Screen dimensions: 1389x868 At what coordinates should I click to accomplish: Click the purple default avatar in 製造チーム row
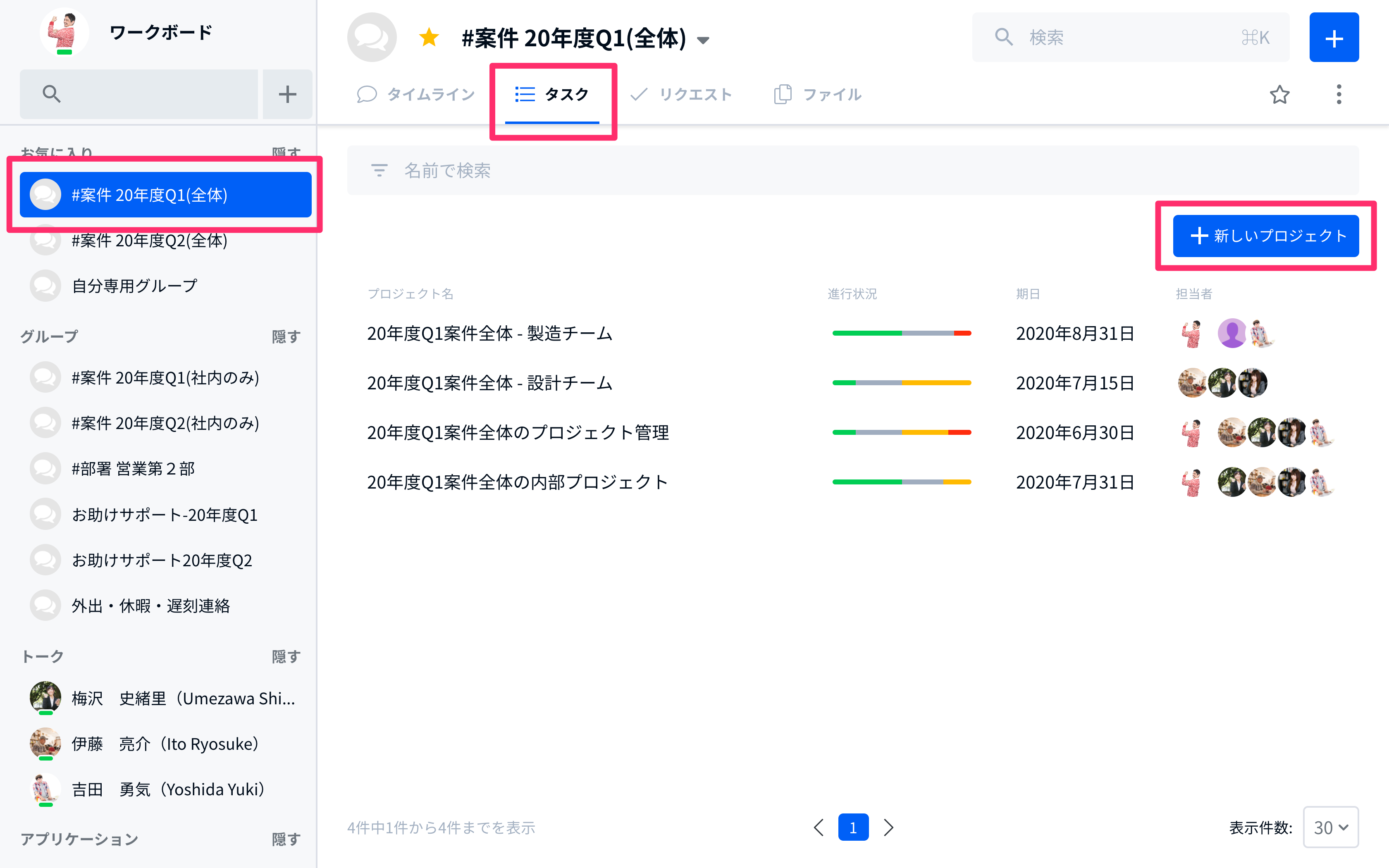click(1232, 334)
